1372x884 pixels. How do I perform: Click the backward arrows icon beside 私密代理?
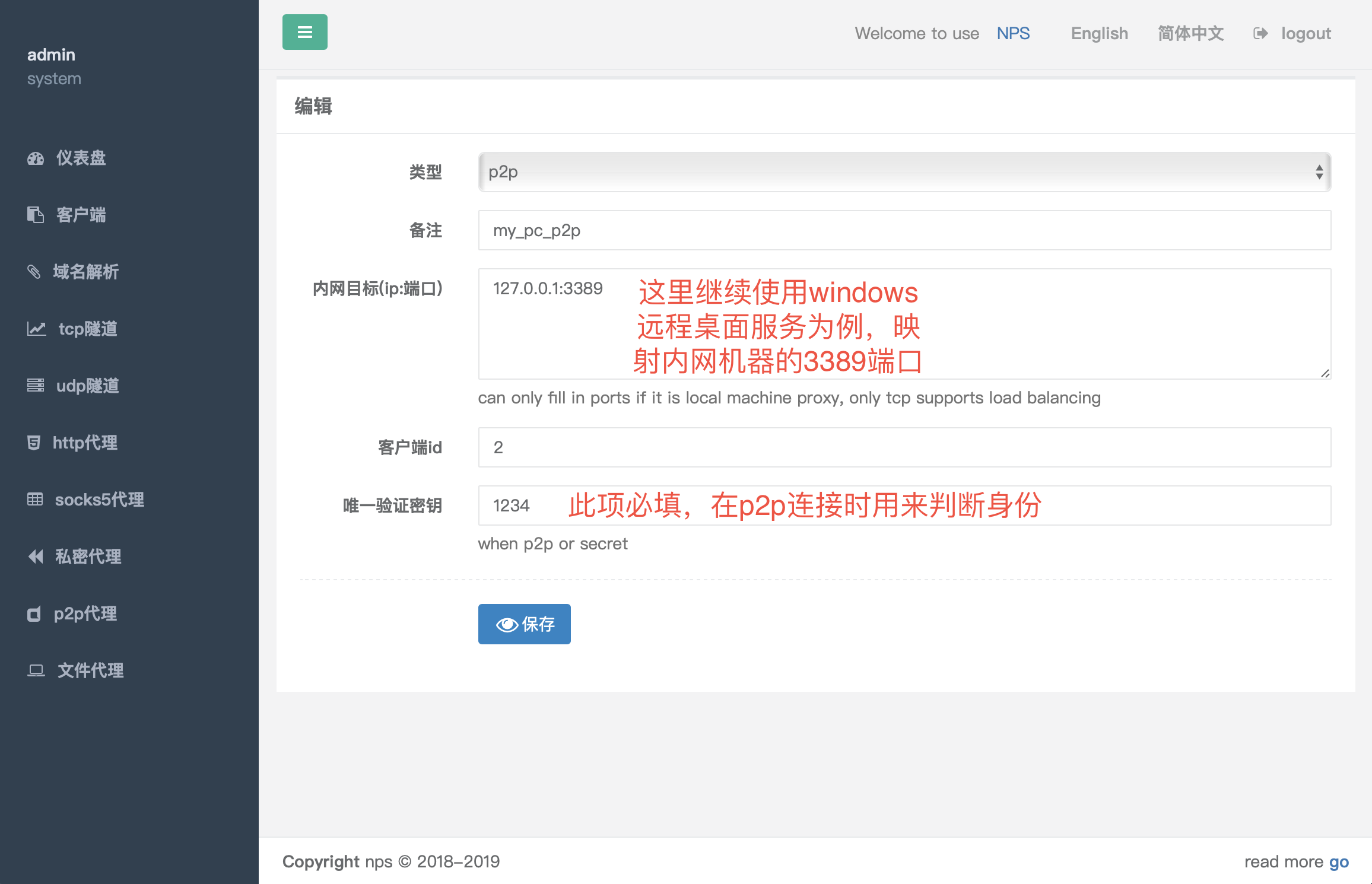pos(36,557)
